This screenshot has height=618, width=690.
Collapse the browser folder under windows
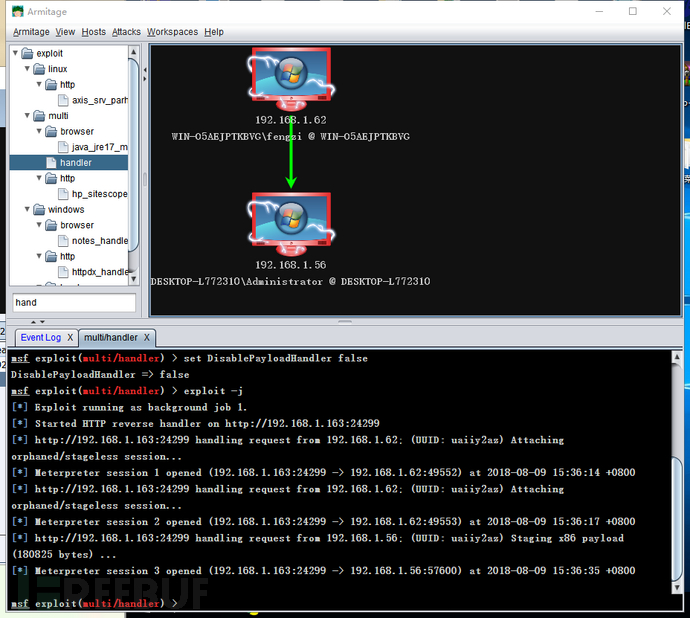(x=39, y=225)
